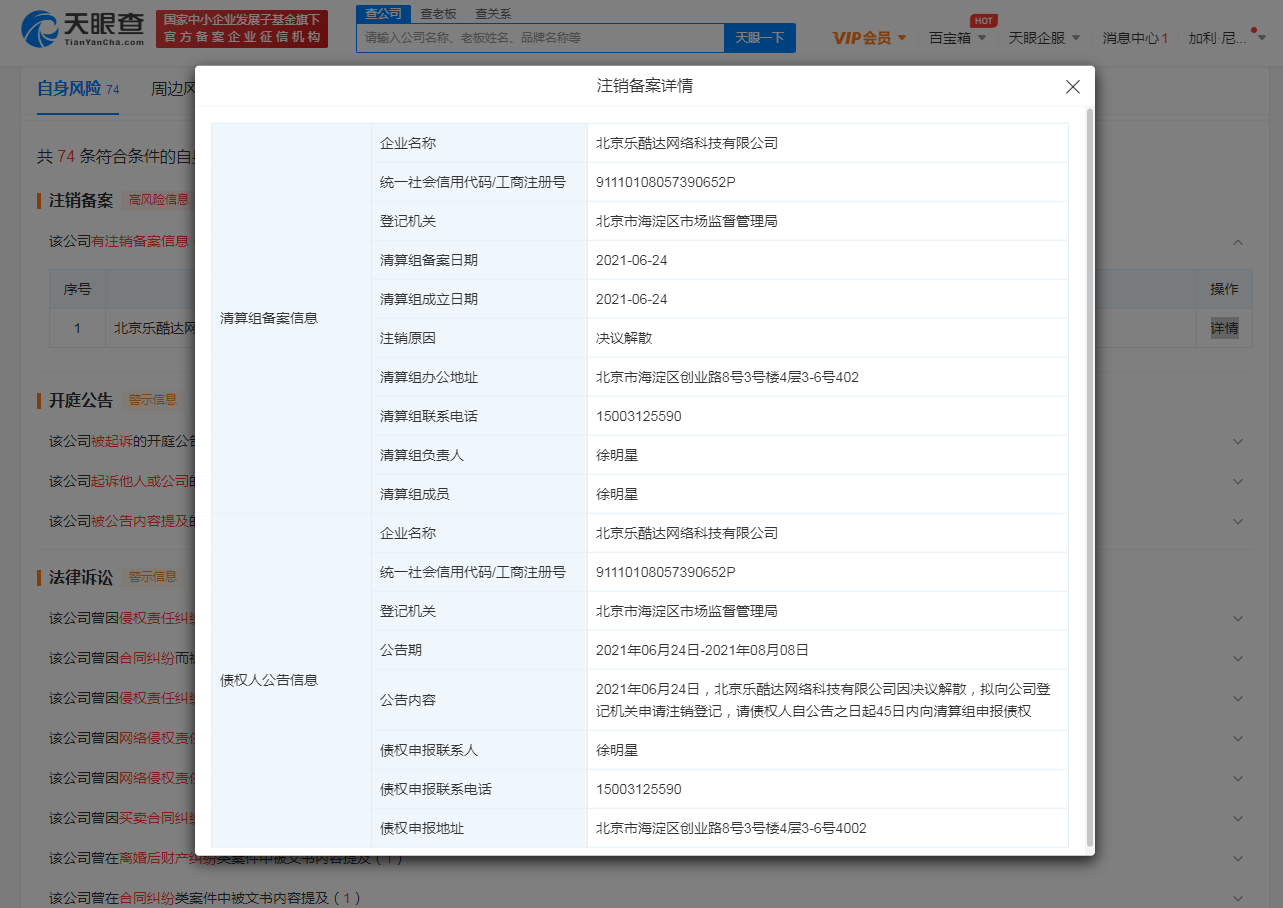The image size is (1283, 908).
Task: Expand the 合同纠纷 lawsuit row chevron
Action: point(1238,658)
